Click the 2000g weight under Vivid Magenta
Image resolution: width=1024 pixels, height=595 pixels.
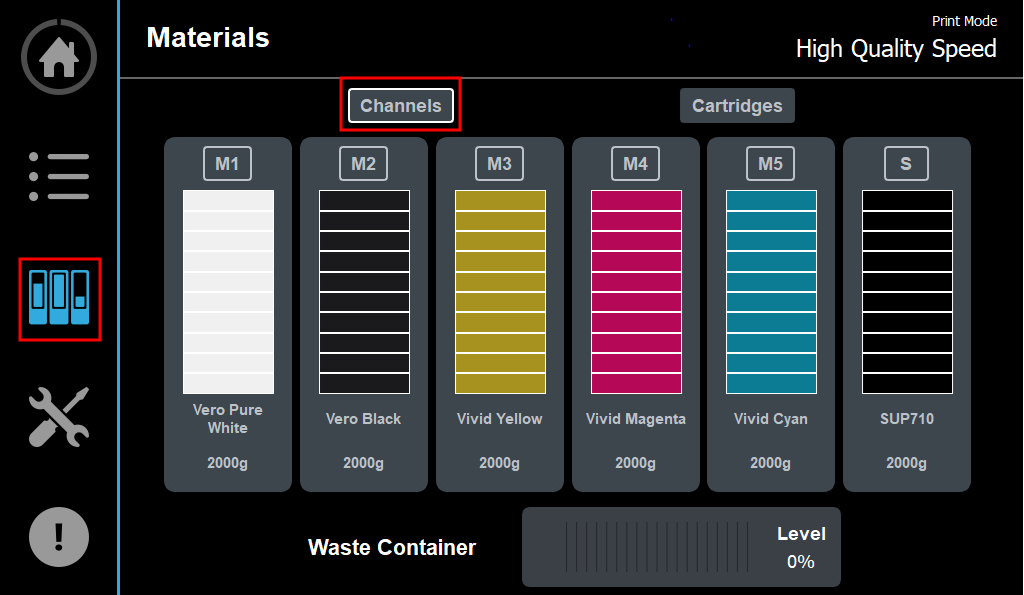[635, 463]
